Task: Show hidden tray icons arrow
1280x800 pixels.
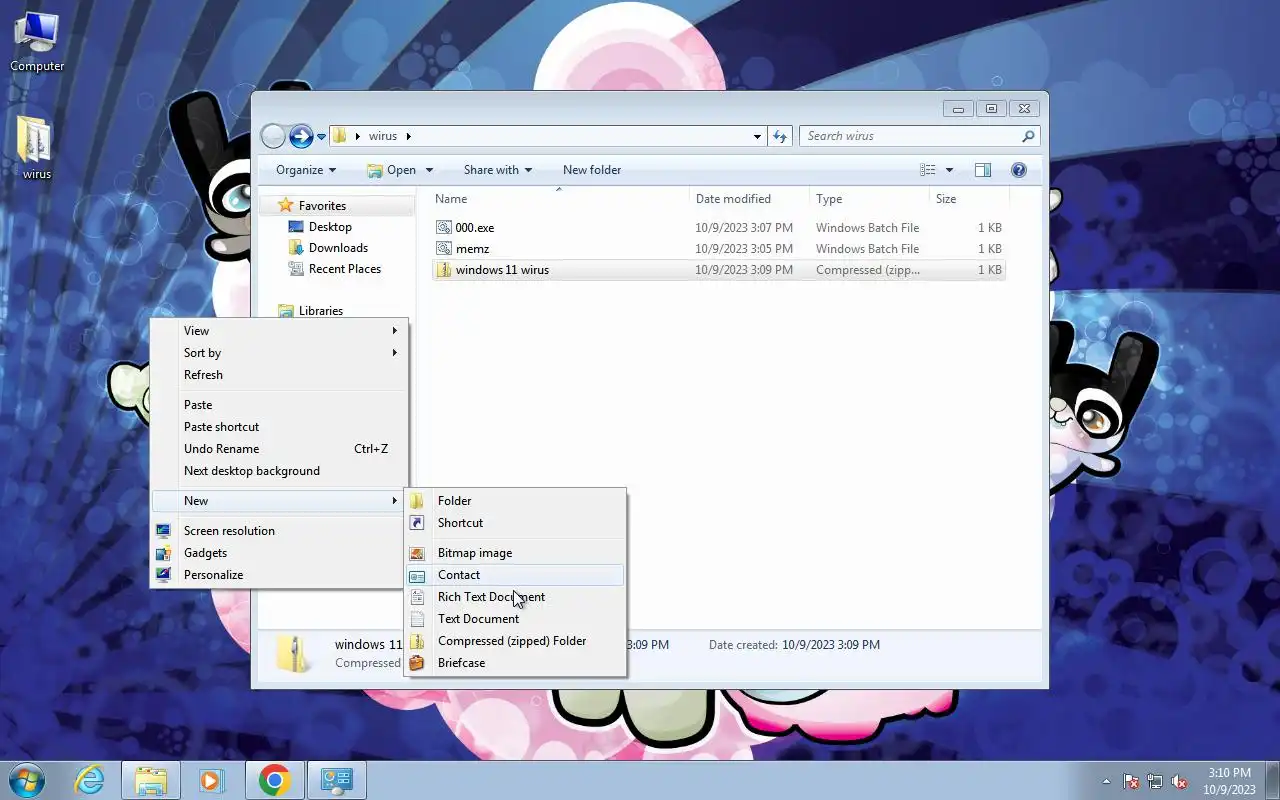Action: (1106, 781)
